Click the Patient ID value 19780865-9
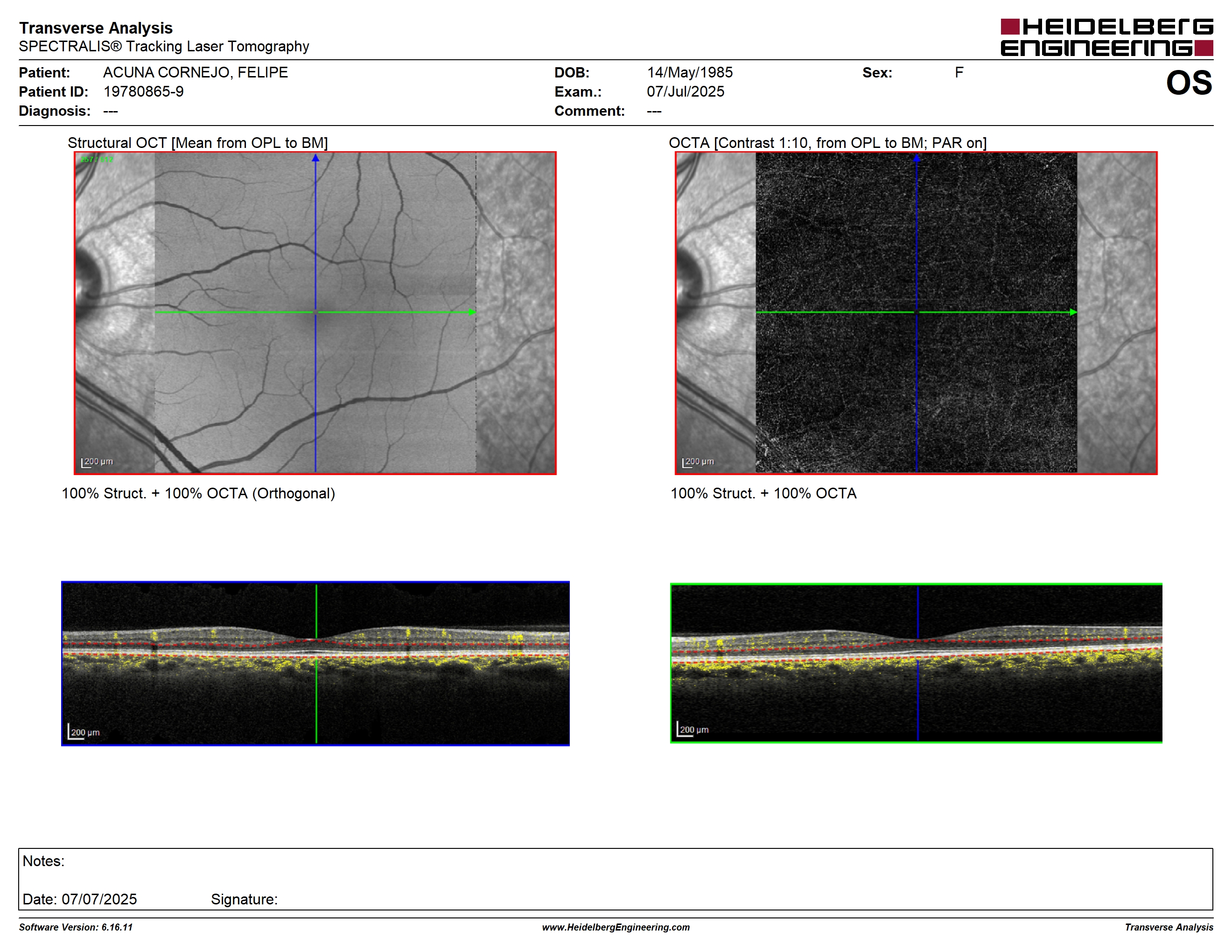 (x=144, y=91)
